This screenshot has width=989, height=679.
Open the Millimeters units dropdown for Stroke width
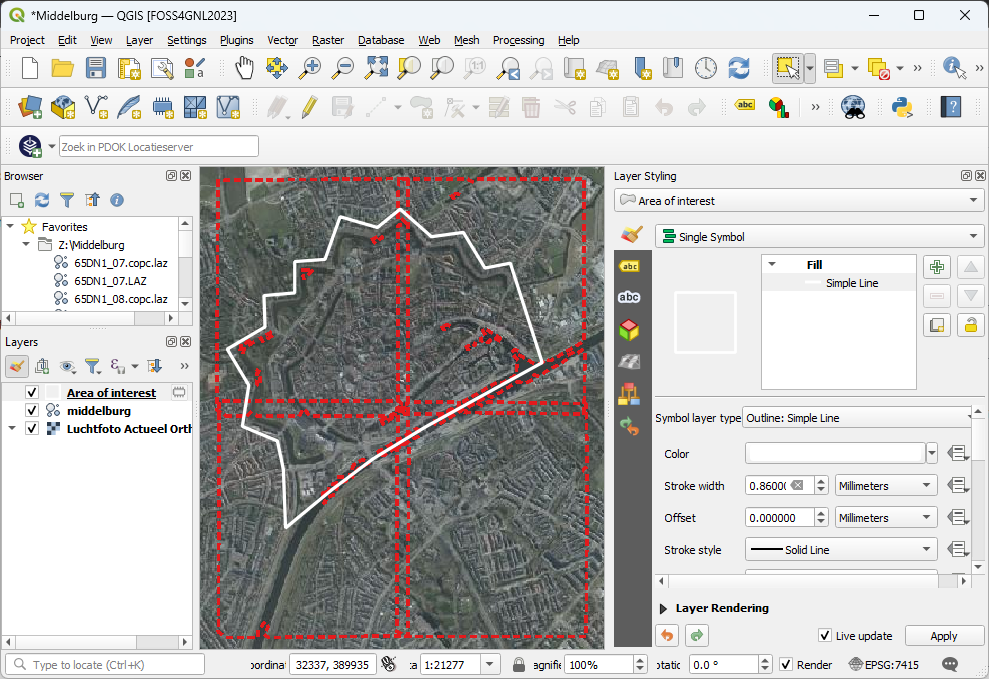[885, 485]
